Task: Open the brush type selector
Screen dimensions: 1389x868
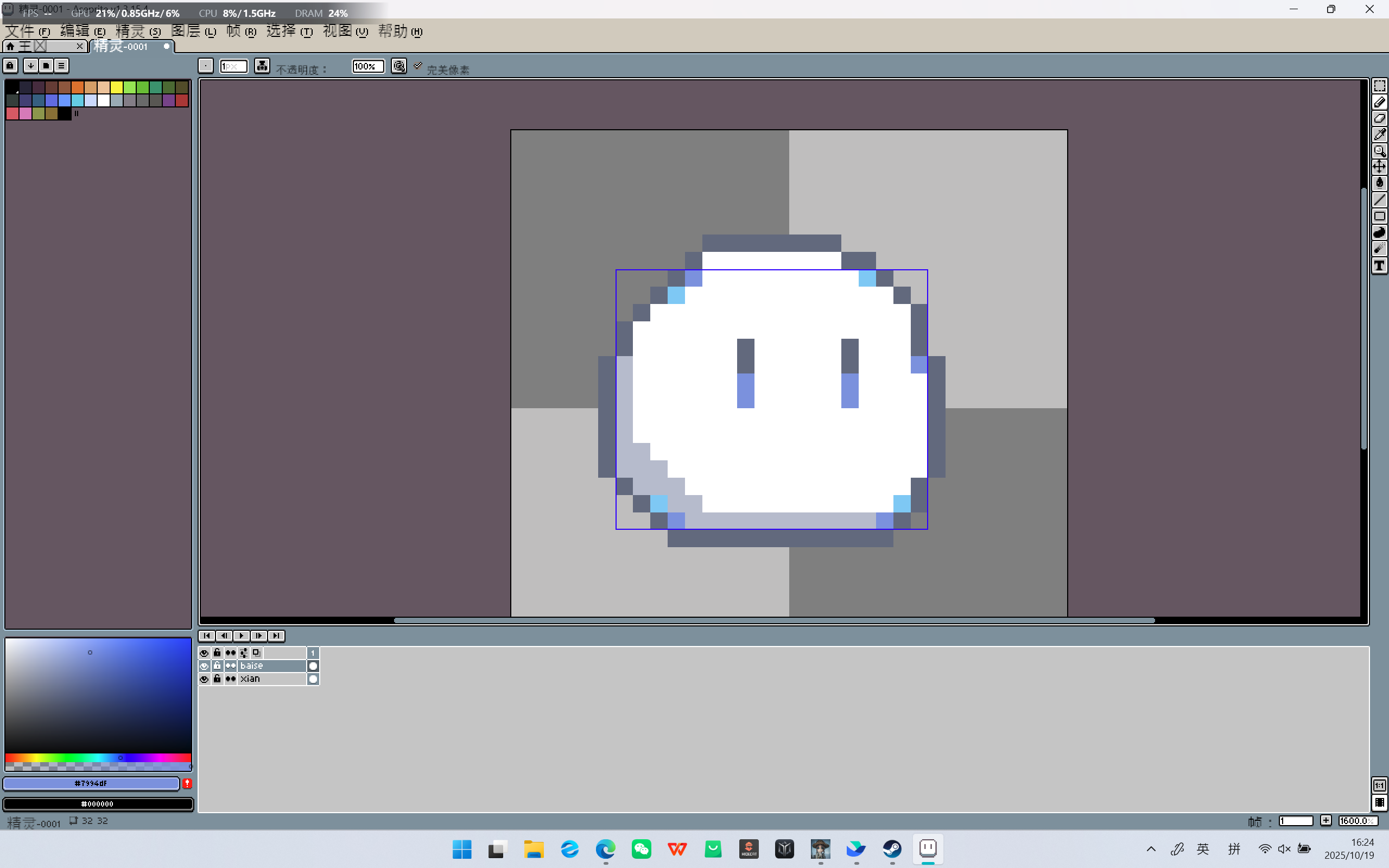Action: tap(206, 66)
